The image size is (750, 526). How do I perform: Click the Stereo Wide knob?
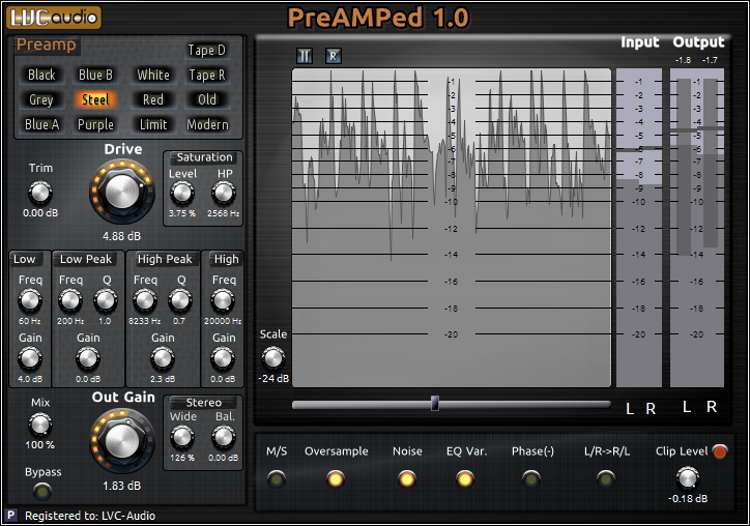point(182,438)
